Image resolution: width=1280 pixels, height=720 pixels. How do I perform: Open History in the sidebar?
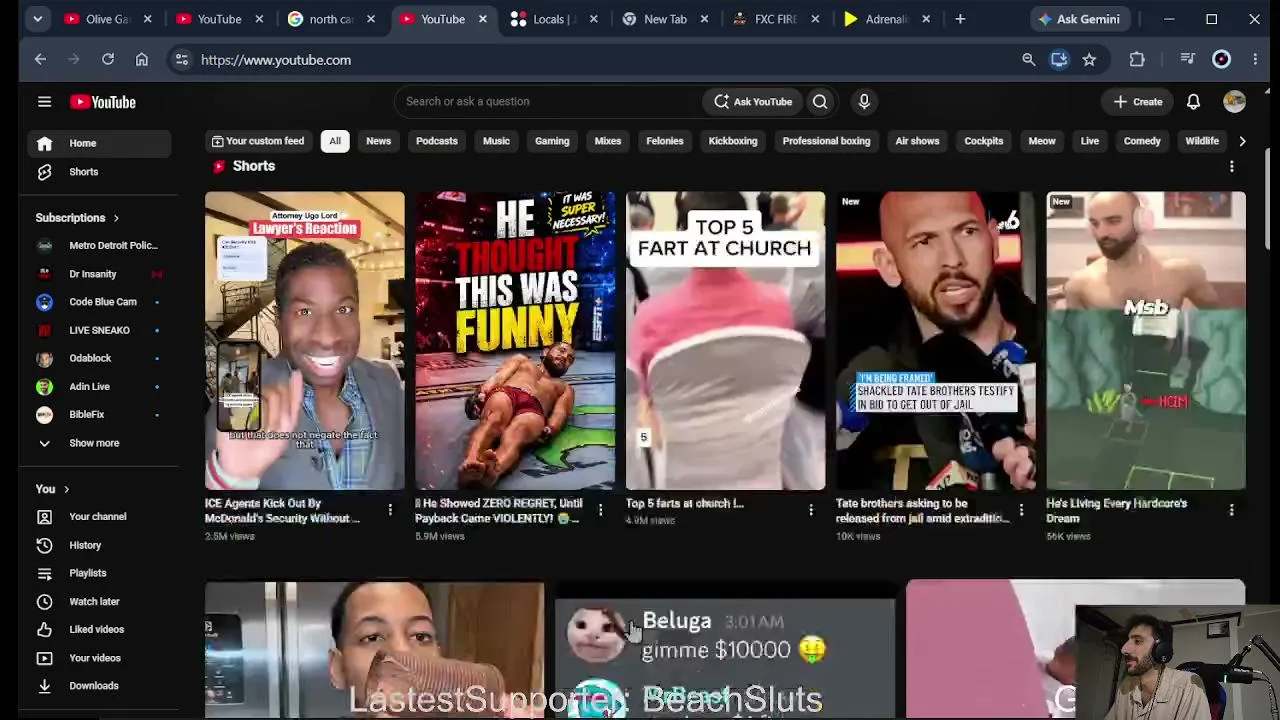pyautogui.click(x=99, y=545)
